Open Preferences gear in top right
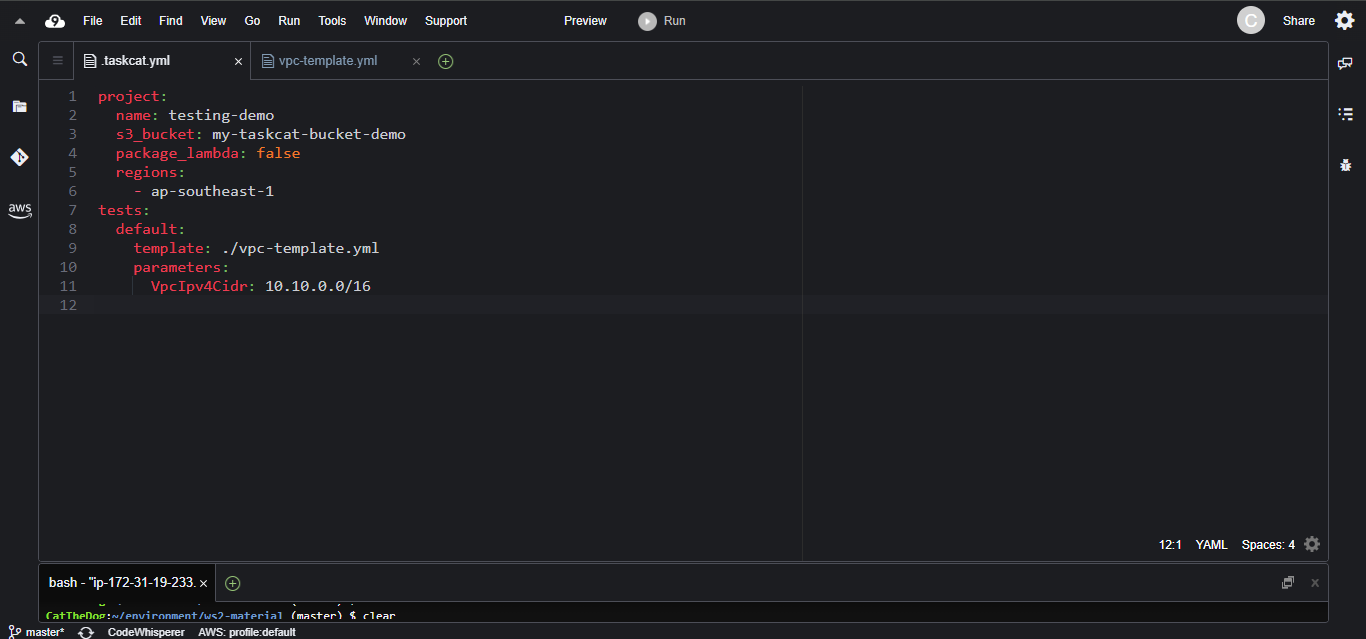Screen dimensions: 1366x639 pyautogui.click(x=1344, y=21)
